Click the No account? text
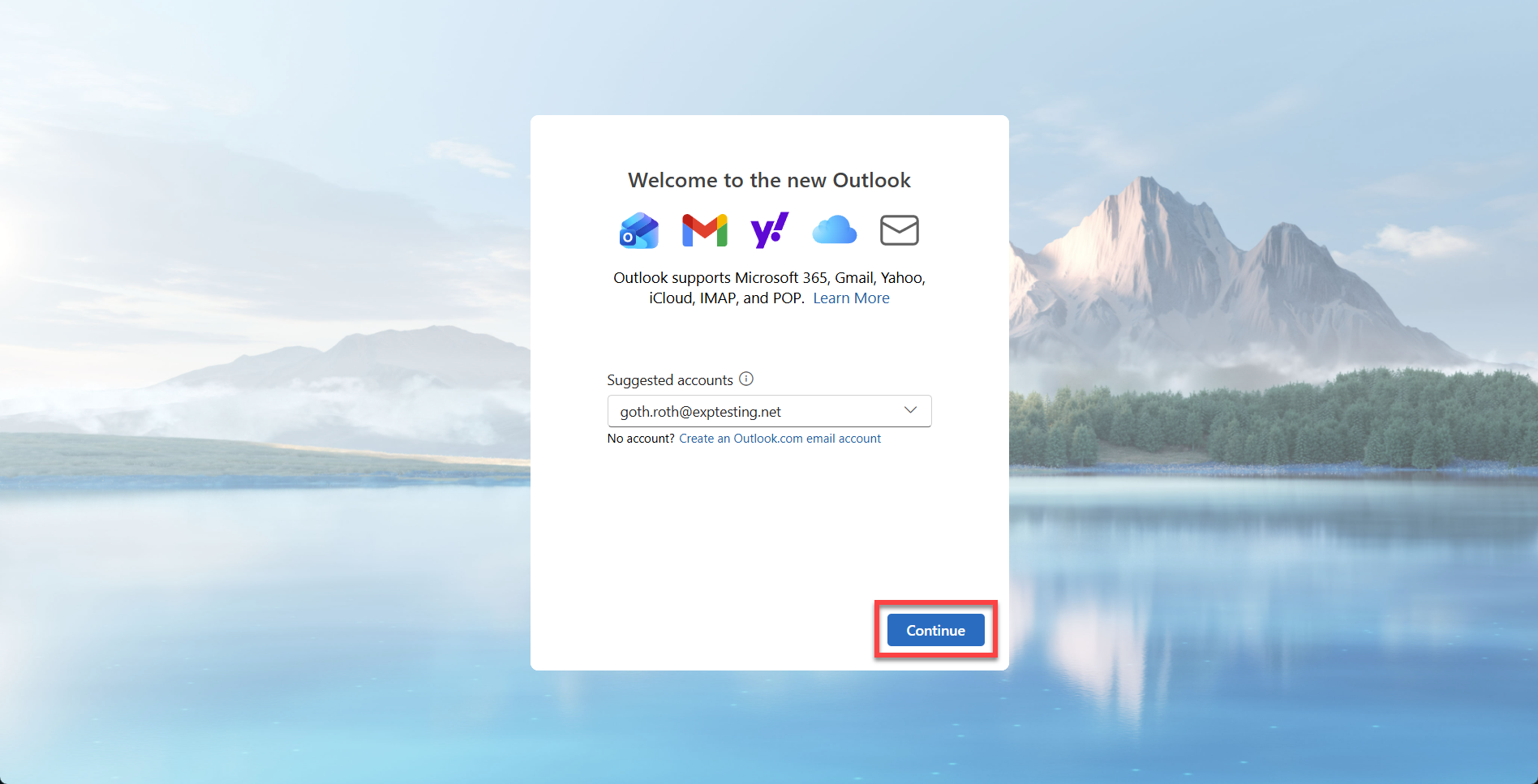This screenshot has height=784, width=1538. pyautogui.click(x=641, y=439)
